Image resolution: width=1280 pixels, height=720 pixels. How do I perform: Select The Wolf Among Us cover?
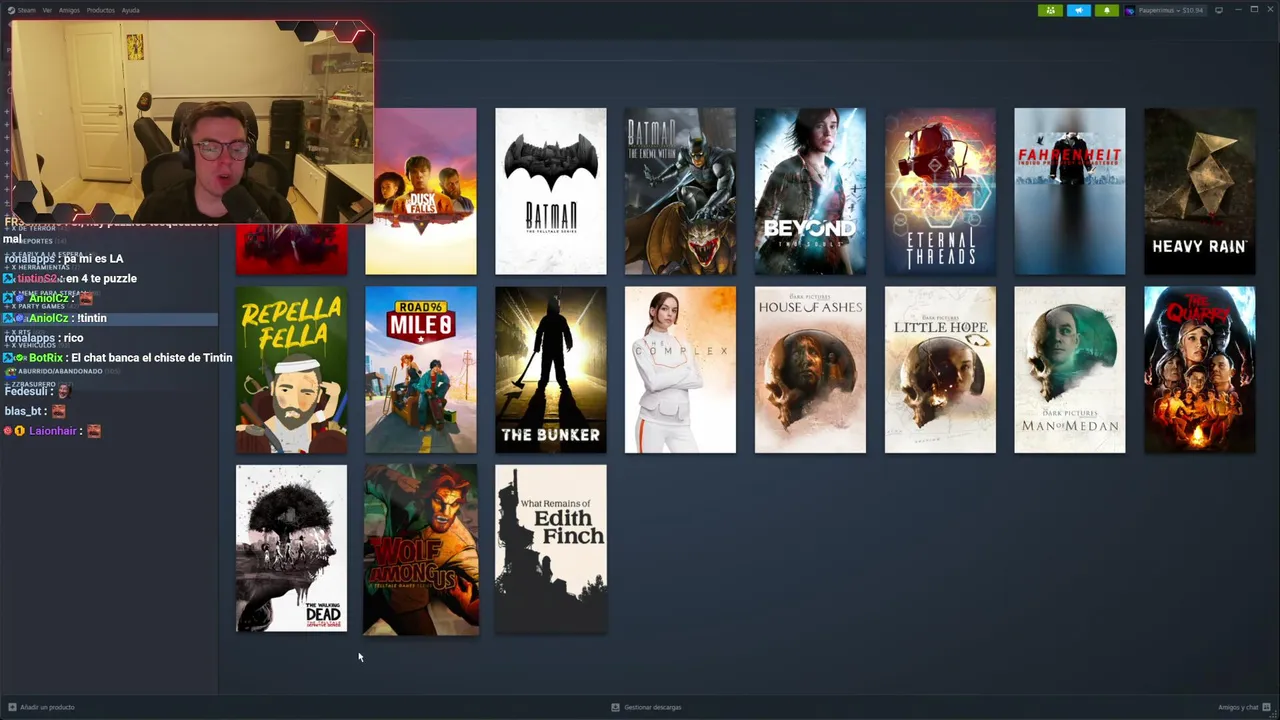coord(421,549)
